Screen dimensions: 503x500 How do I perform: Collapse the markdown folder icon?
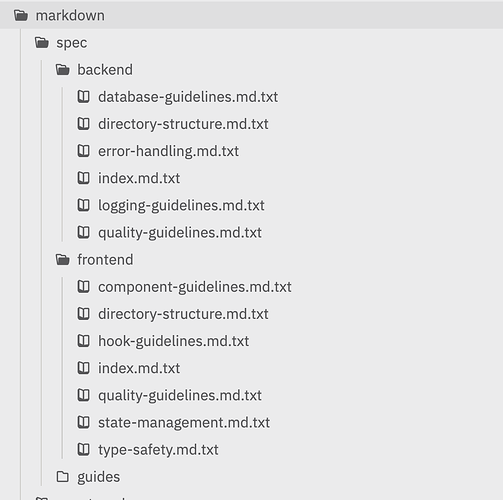pos(21,15)
